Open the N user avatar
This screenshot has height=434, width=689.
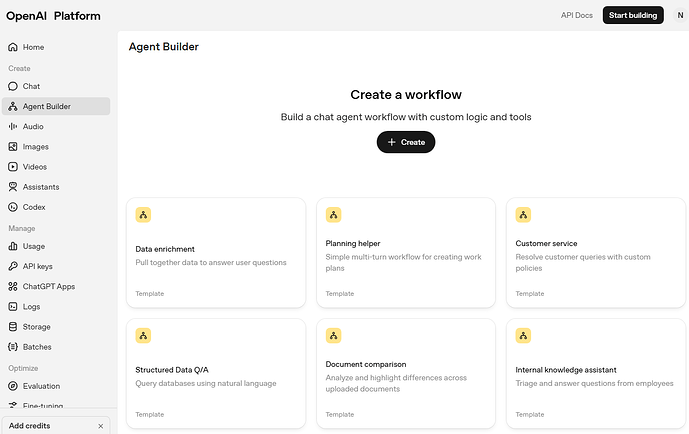(680, 15)
